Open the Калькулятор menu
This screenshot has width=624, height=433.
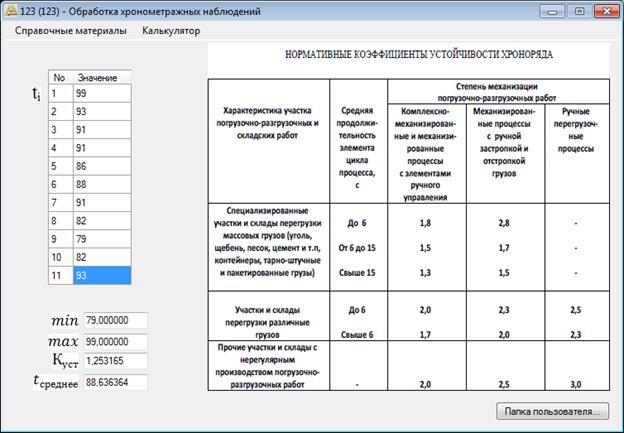[171, 31]
